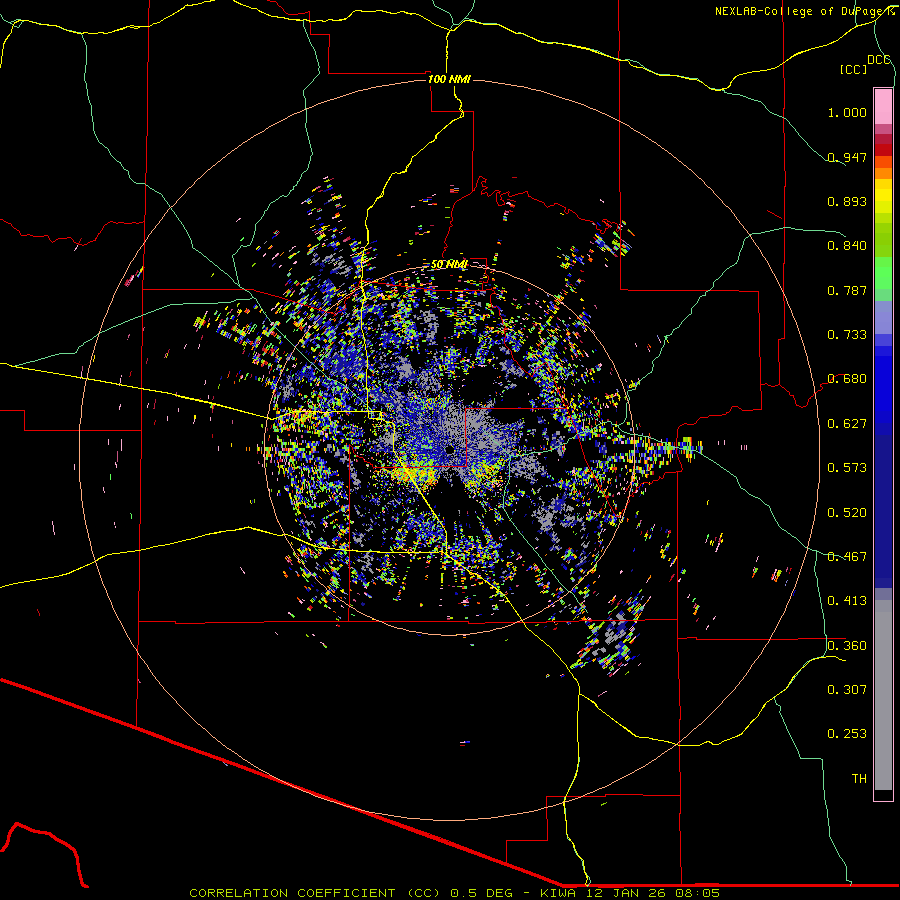
Task: Click the CORRELATION COEFFICIENT (CC) footer title
Action: pos(315,893)
